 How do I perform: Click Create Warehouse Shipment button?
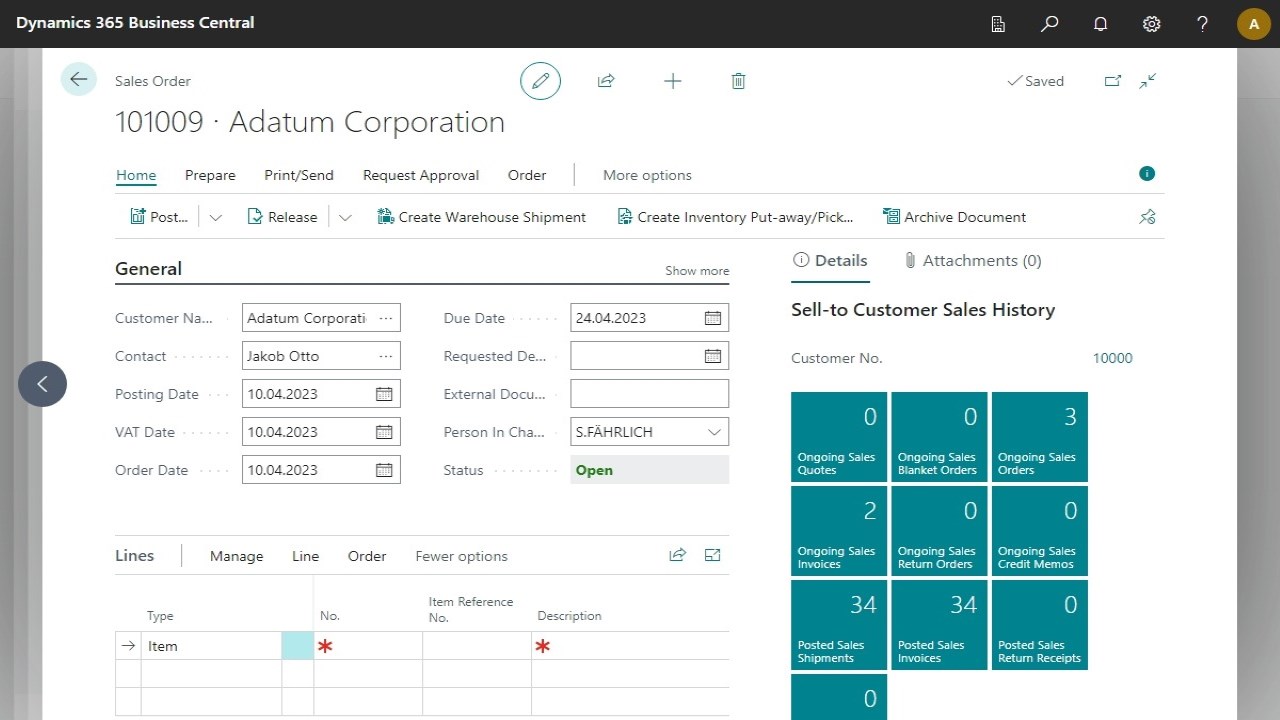[x=481, y=217]
